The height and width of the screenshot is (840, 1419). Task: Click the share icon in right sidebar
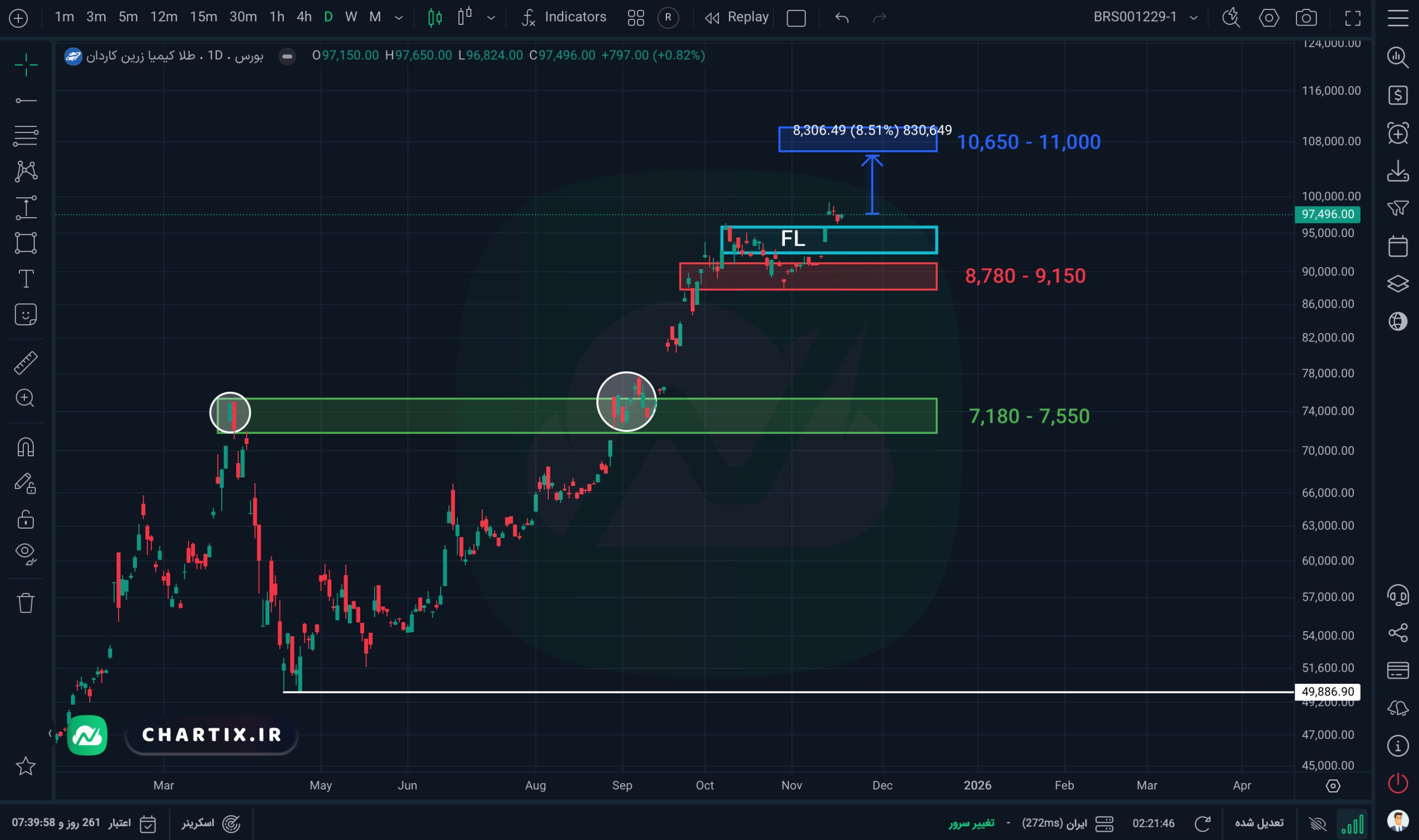1397,632
